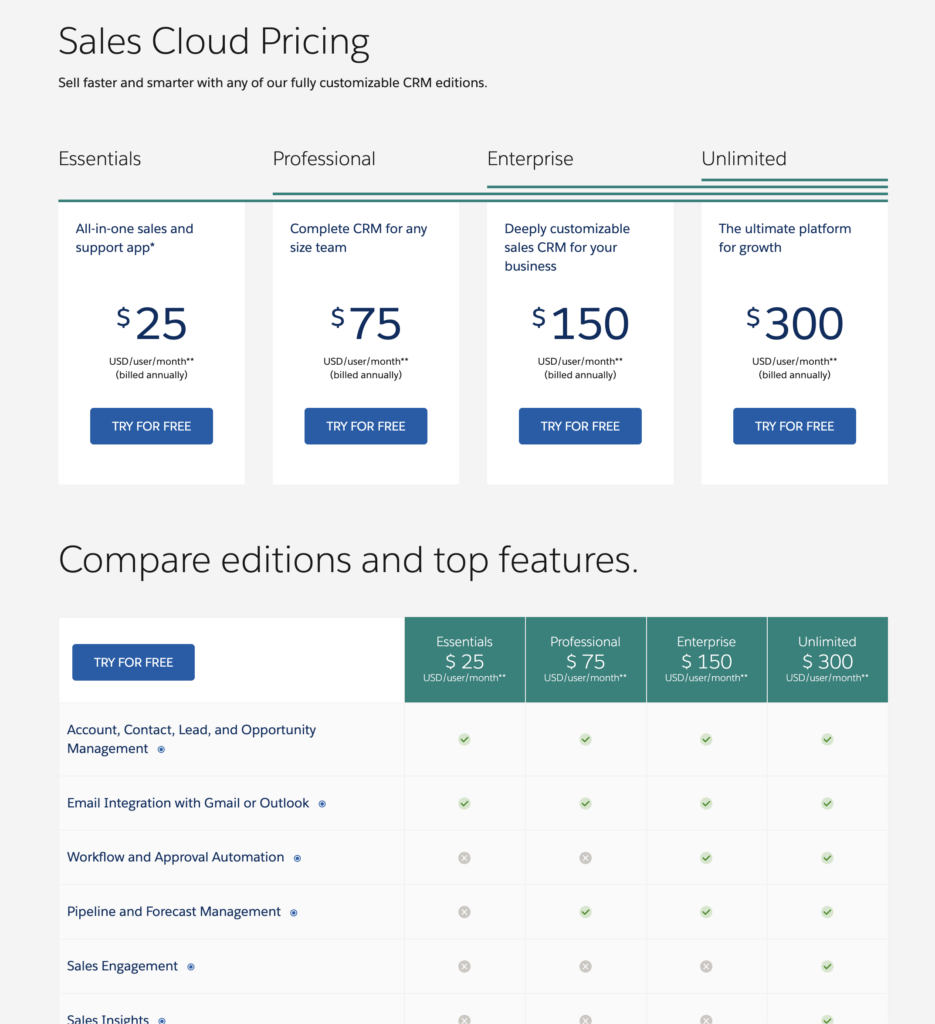
Task: Click the $300 price on Unlimited card
Action: [795, 323]
